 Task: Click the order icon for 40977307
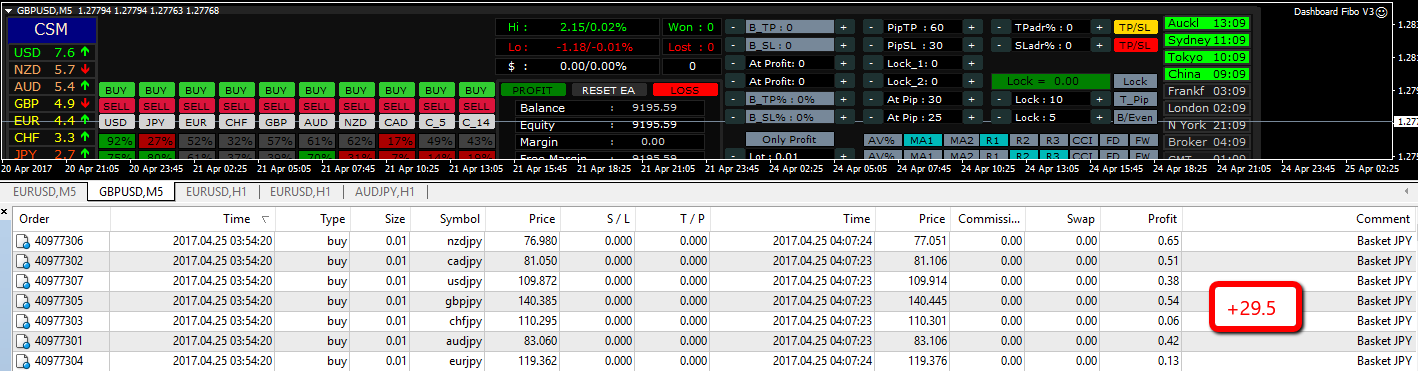[x=23, y=281]
